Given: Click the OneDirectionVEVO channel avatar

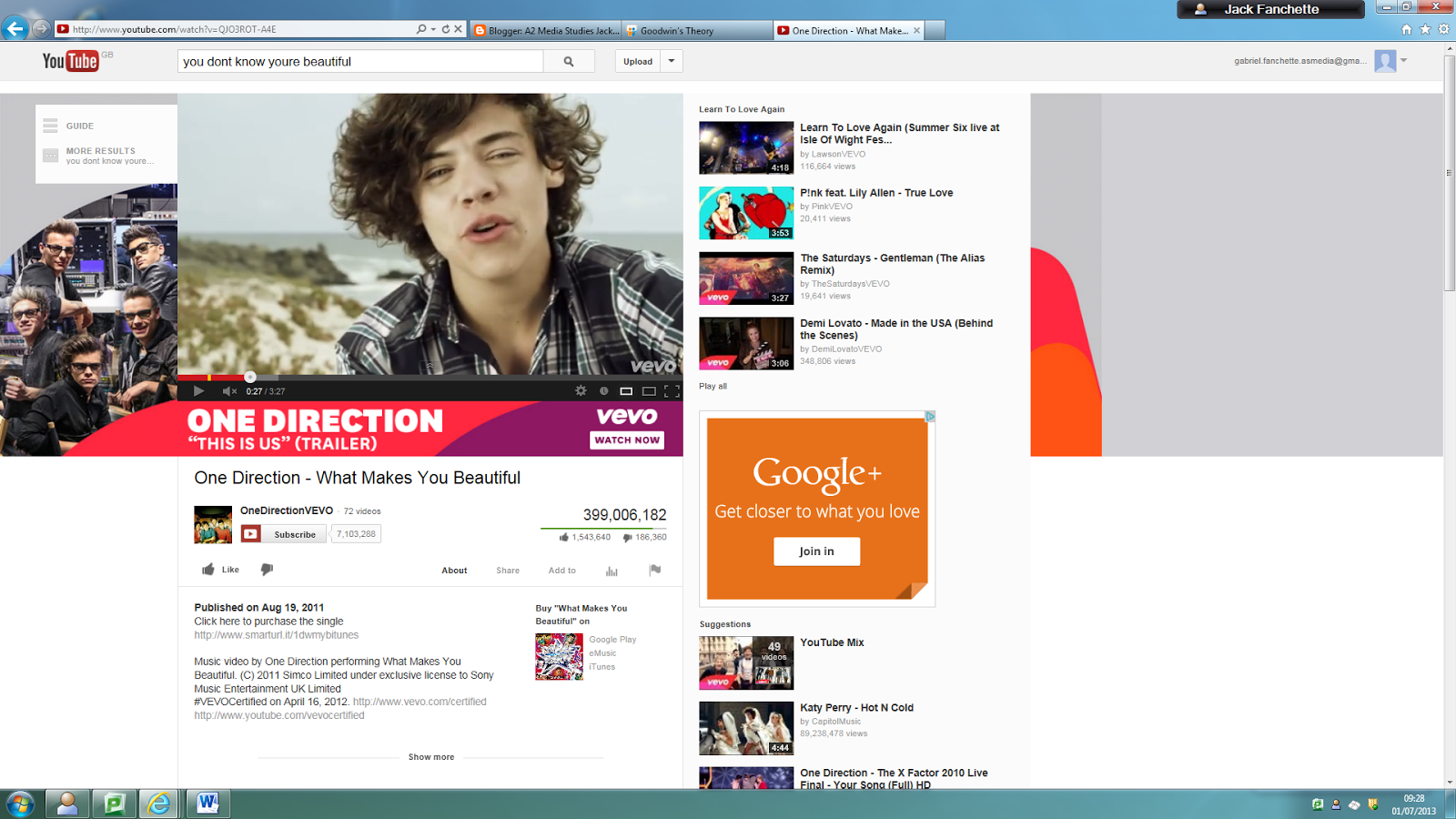Looking at the screenshot, I should click(x=213, y=524).
